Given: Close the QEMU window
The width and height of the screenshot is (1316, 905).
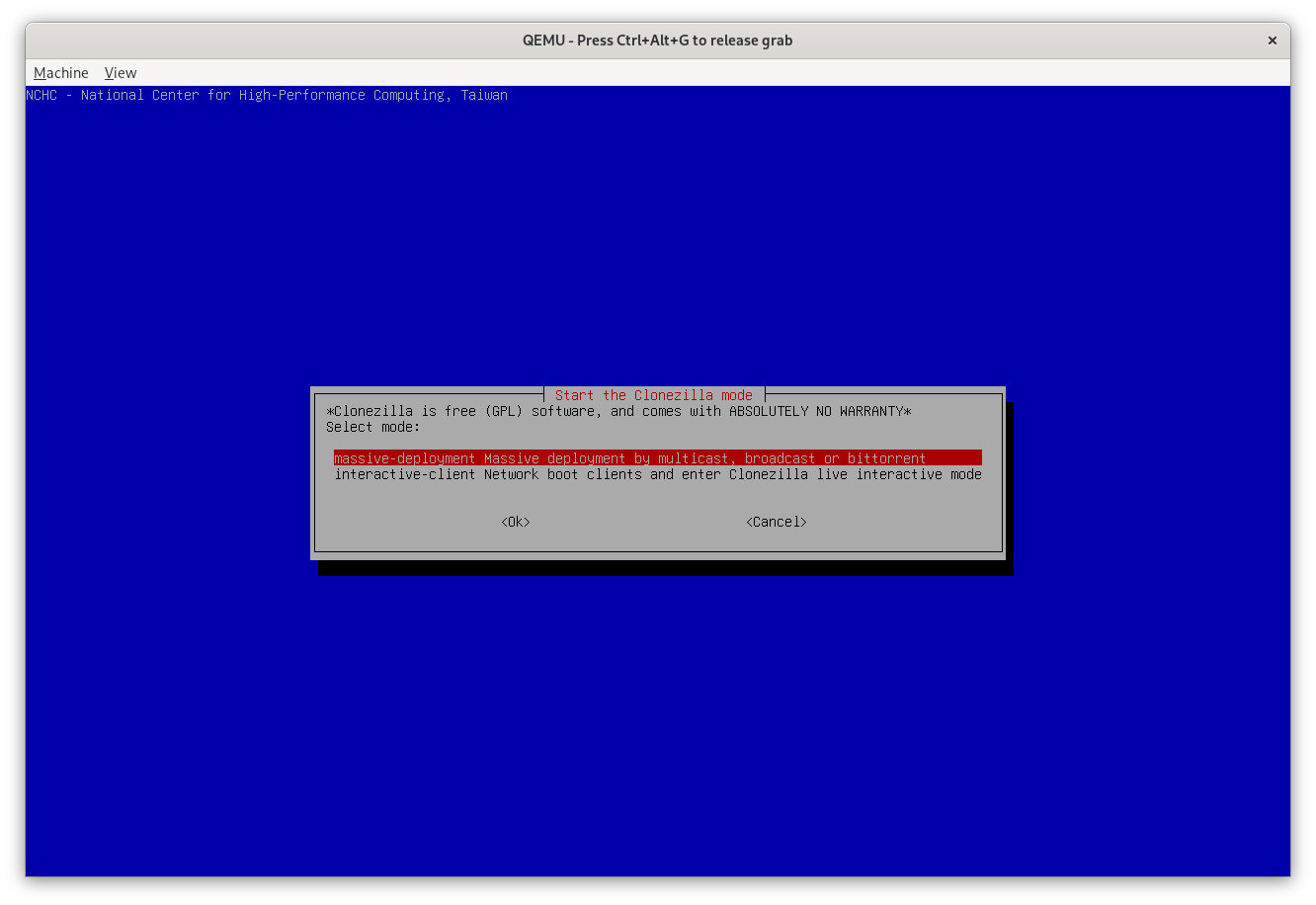Looking at the screenshot, I should (x=1273, y=41).
